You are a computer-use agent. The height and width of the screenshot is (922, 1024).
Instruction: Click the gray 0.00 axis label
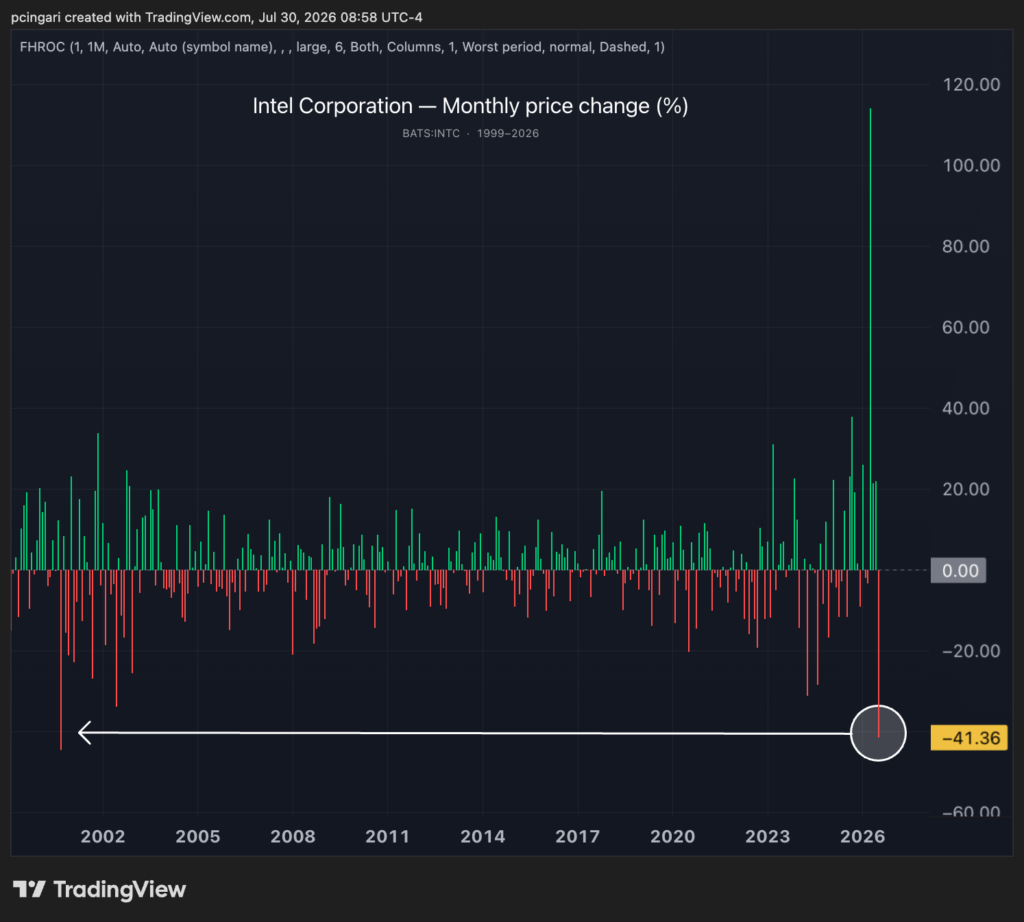coord(958,571)
